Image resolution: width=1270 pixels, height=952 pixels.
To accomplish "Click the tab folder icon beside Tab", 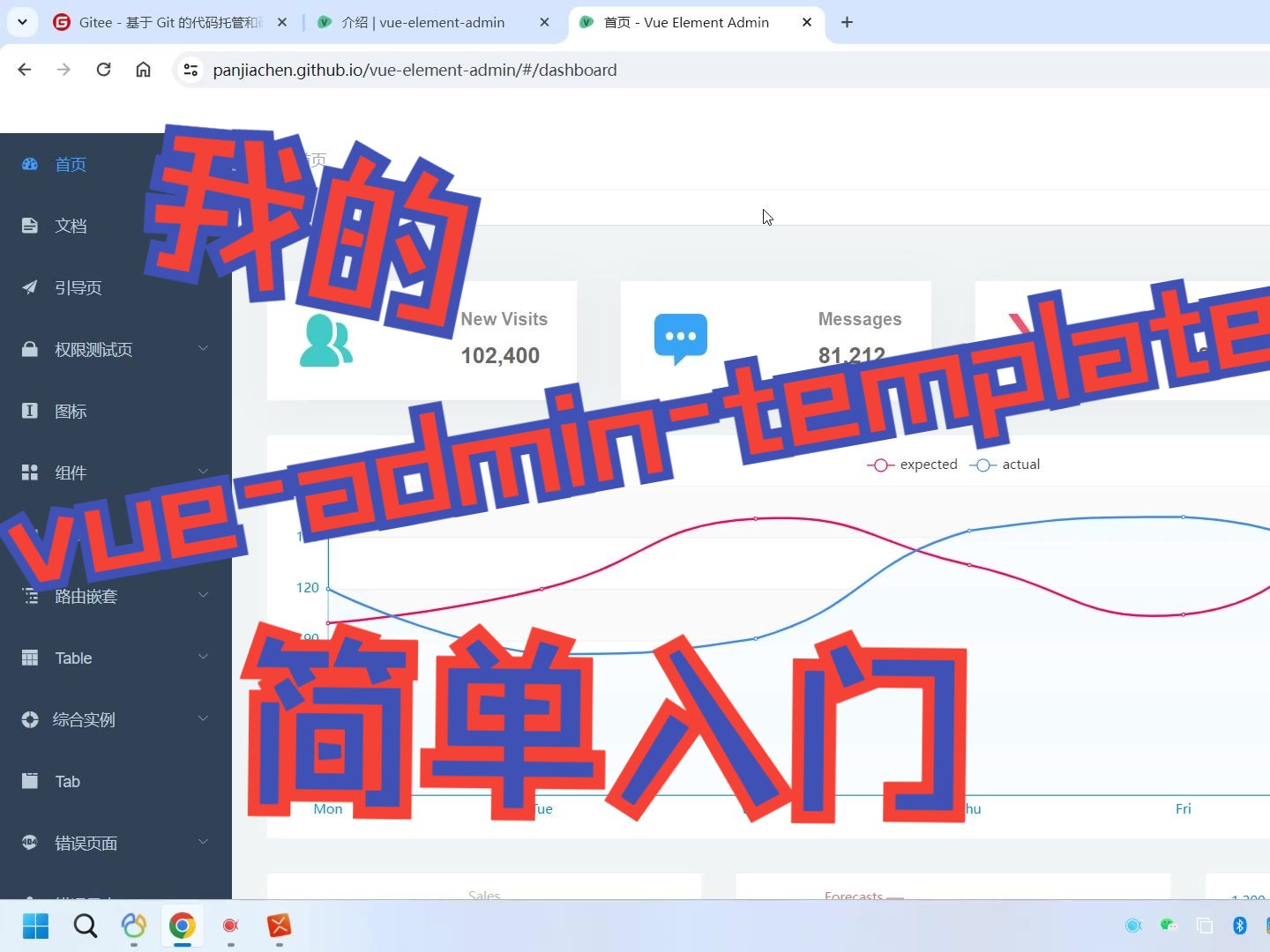I will tap(30, 781).
